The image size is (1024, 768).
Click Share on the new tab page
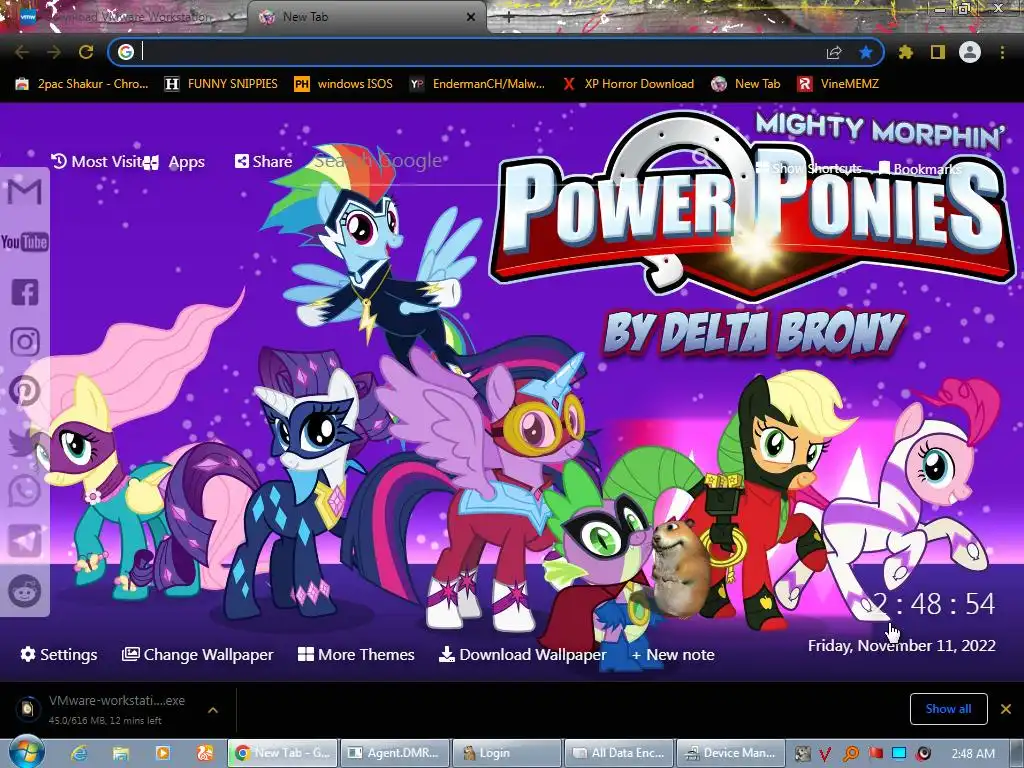[263, 161]
